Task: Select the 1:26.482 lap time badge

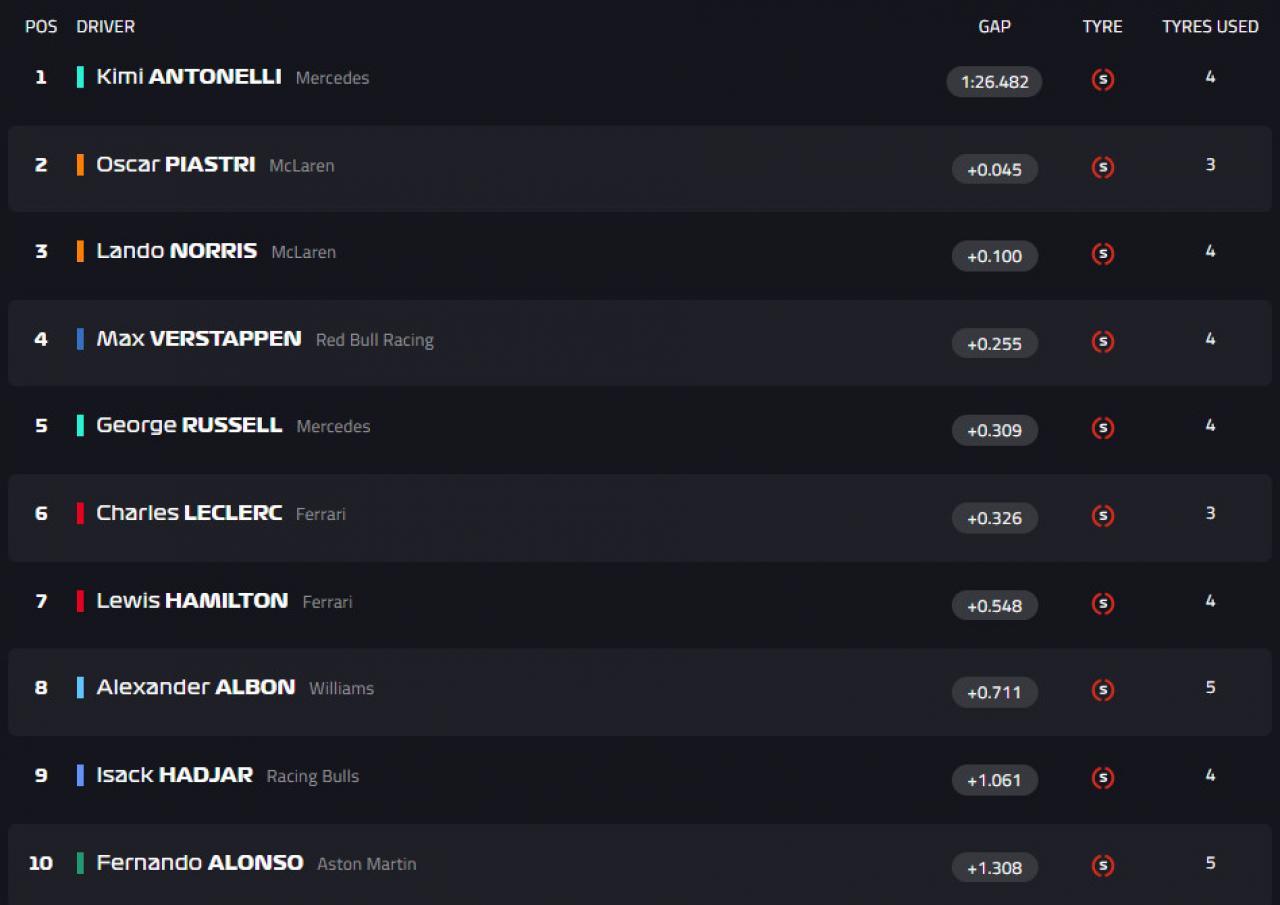Action: click(994, 82)
